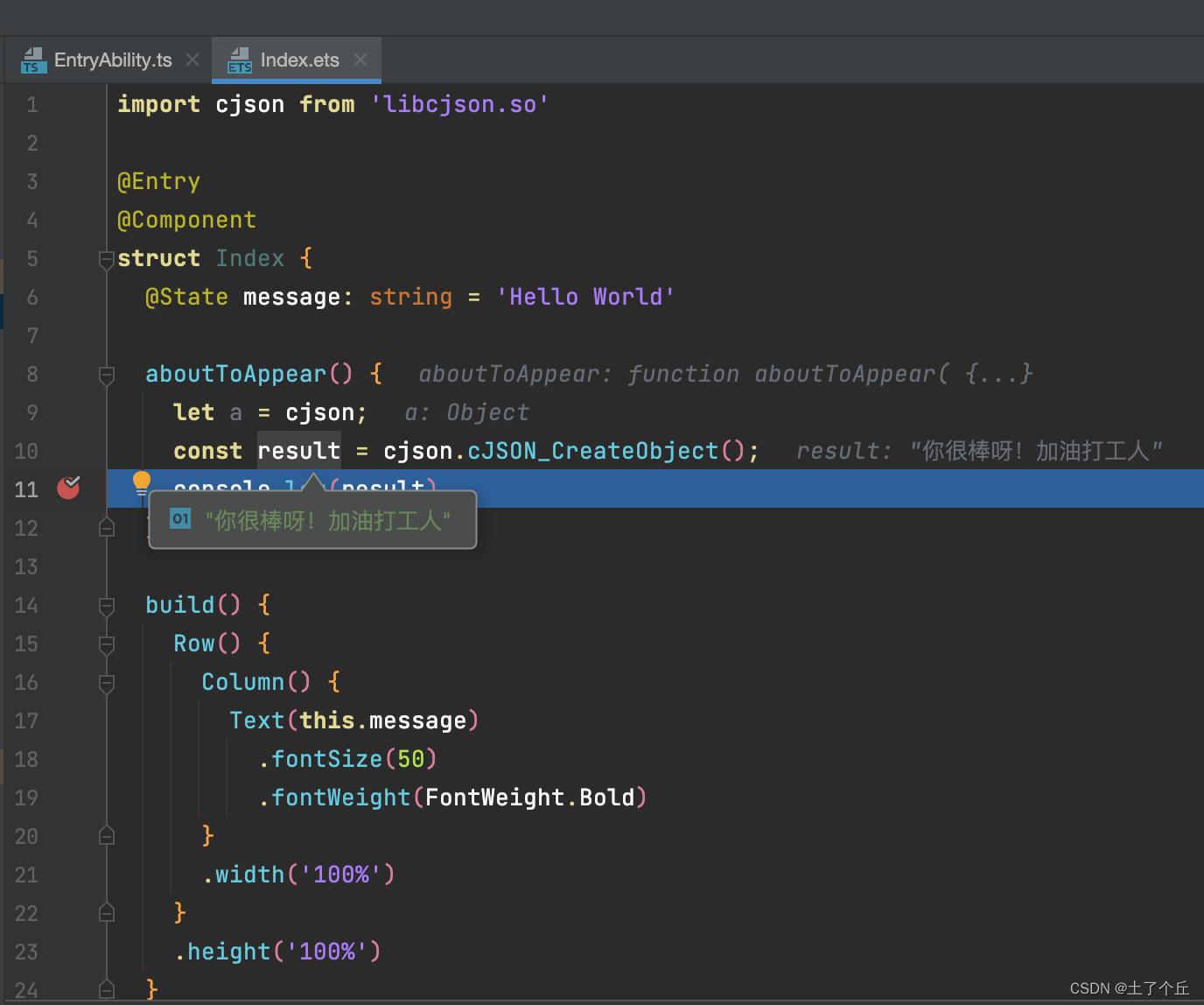The width and height of the screenshot is (1204, 1005).
Task: Click Text(this.message) on line 17
Action: tap(354, 720)
